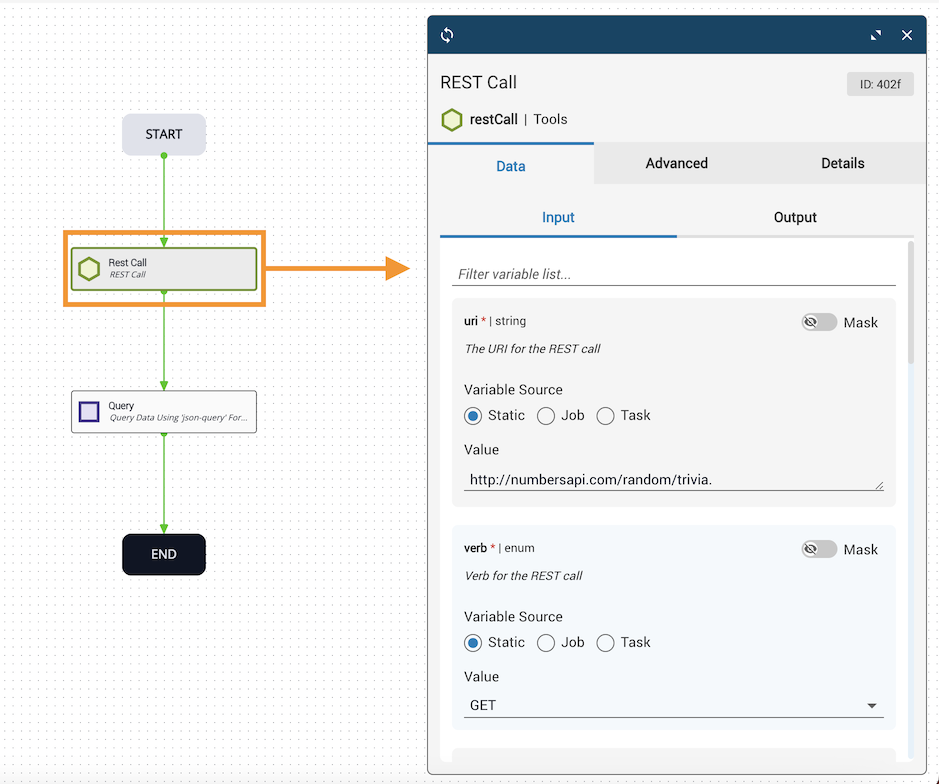Toggle the Mask switch for verb
The height and width of the screenshot is (784, 939).
819,549
